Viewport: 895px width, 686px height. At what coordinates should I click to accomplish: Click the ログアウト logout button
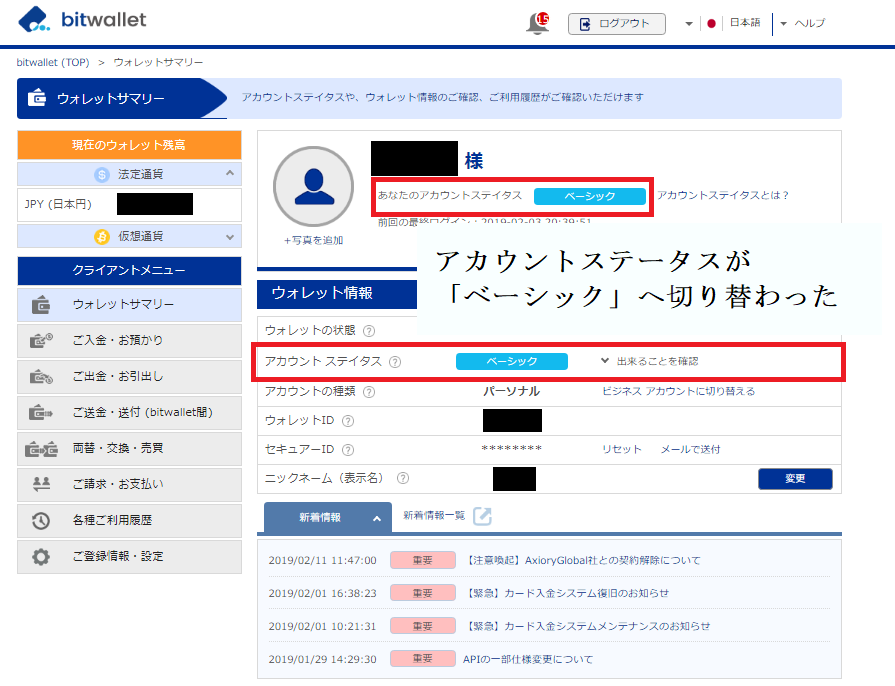[616, 23]
